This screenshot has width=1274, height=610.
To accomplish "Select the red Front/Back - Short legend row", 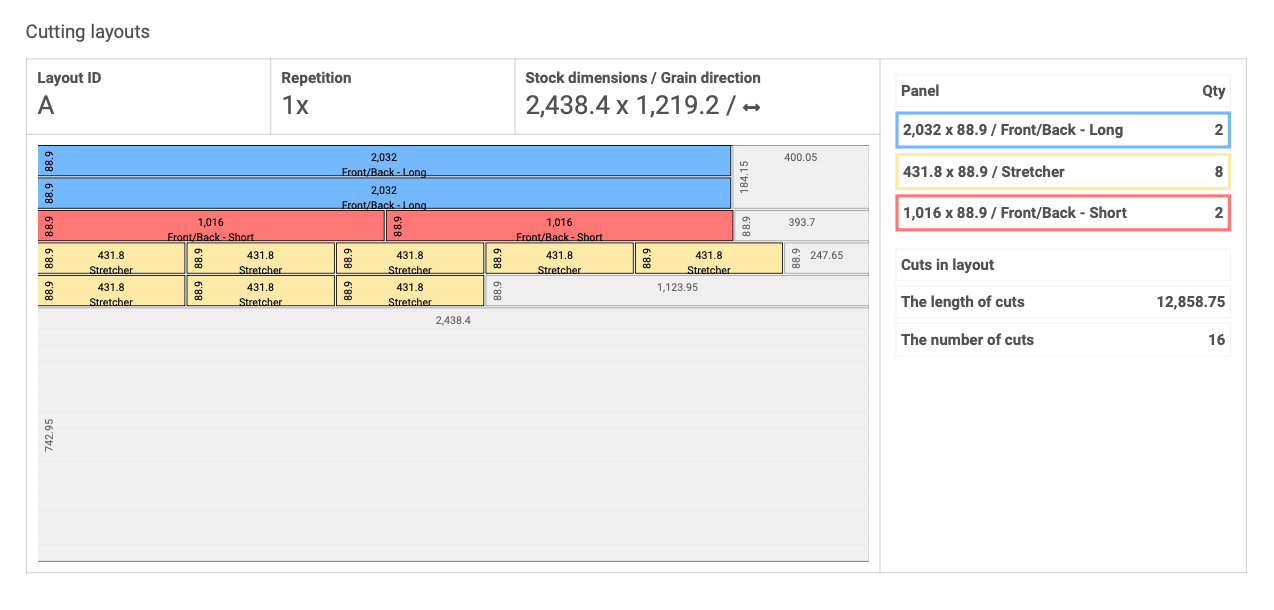I will tap(1062, 213).
